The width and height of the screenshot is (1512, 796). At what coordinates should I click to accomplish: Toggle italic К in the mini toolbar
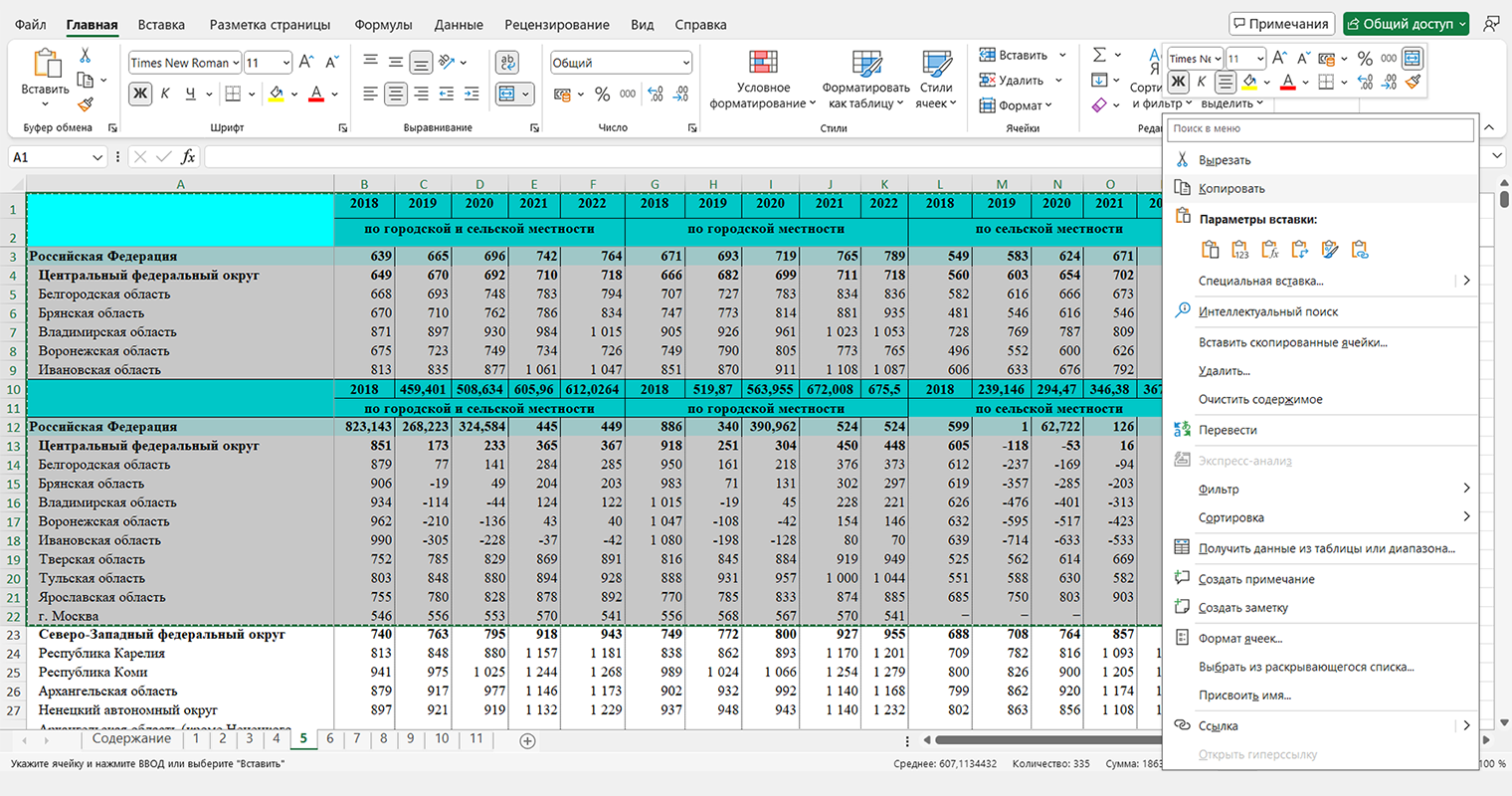1202,82
